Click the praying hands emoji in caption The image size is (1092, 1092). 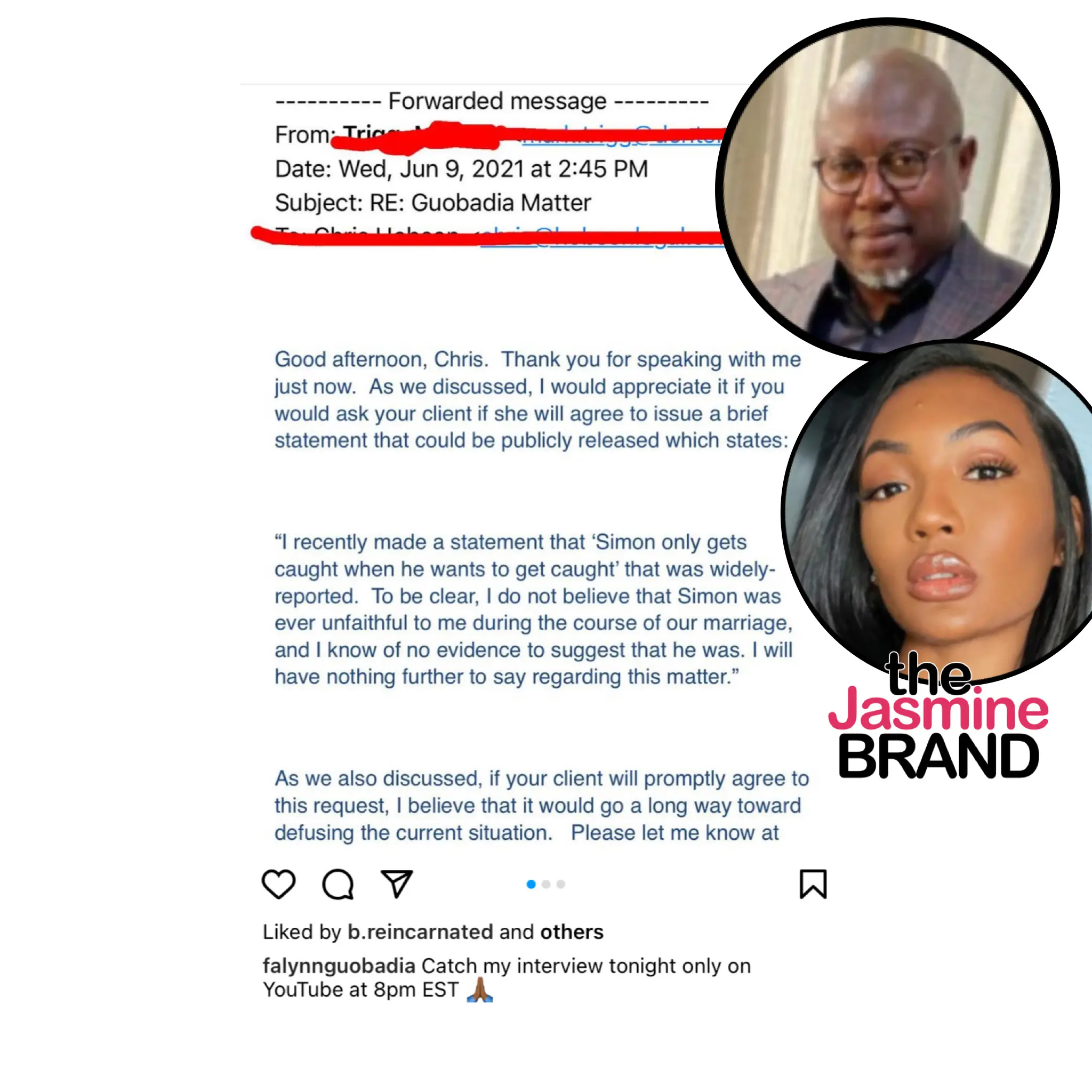(x=480, y=990)
